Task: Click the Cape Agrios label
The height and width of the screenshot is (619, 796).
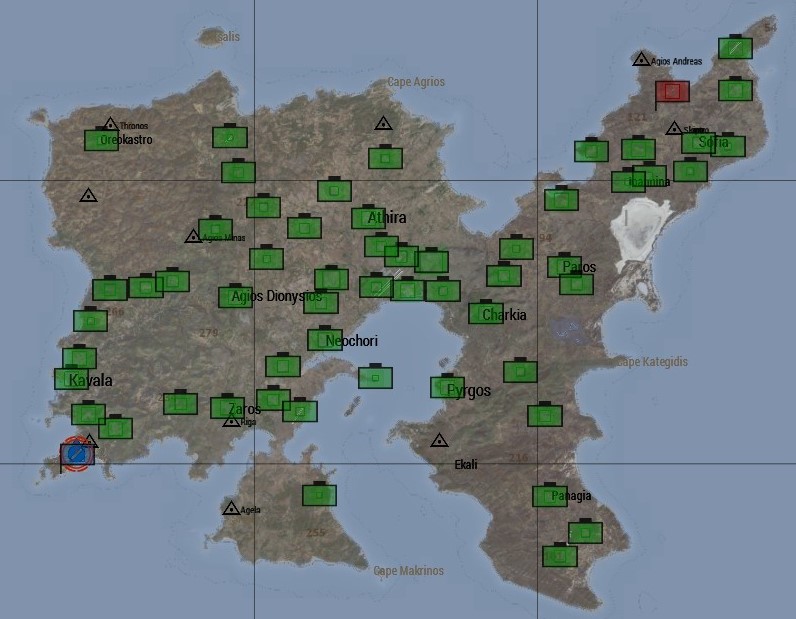Action: pyautogui.click(x=416, y=82)
